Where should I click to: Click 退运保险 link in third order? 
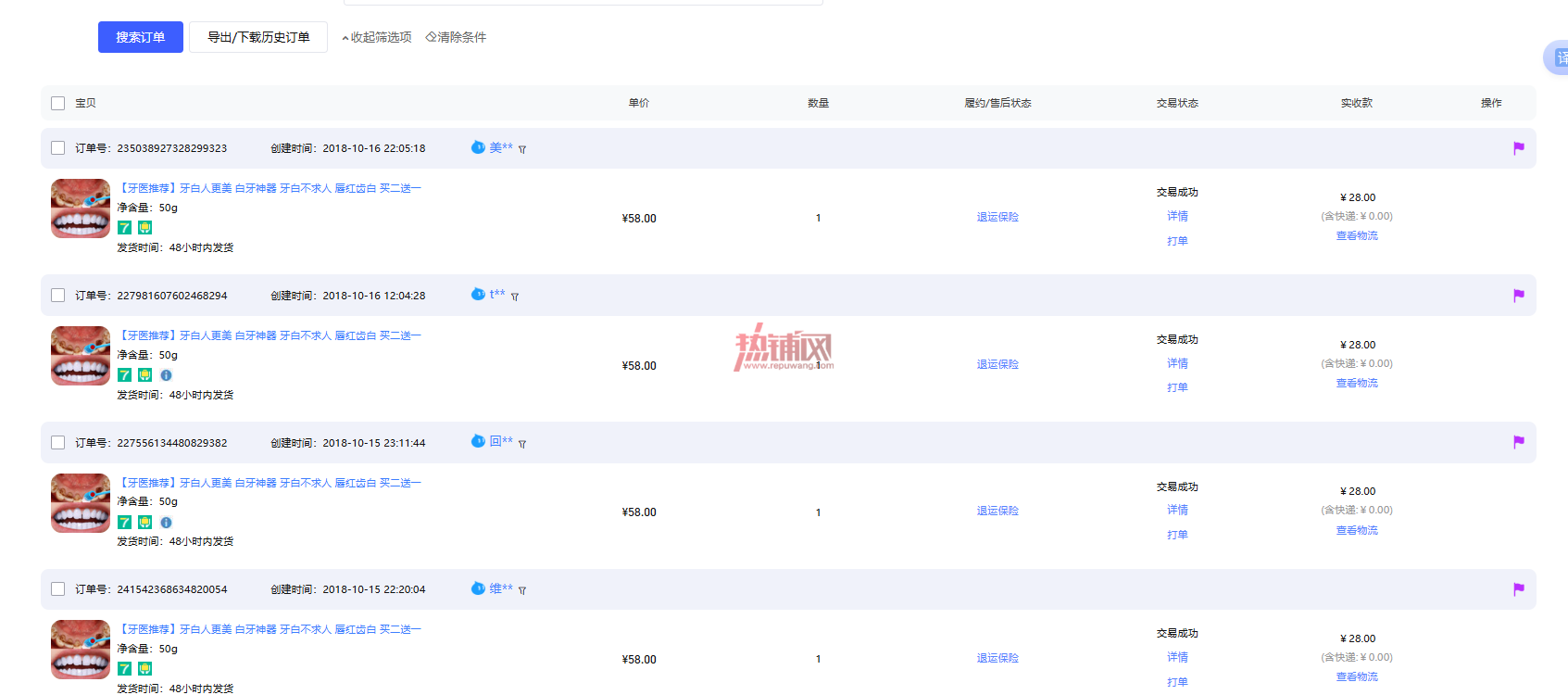tap(997, 511)
